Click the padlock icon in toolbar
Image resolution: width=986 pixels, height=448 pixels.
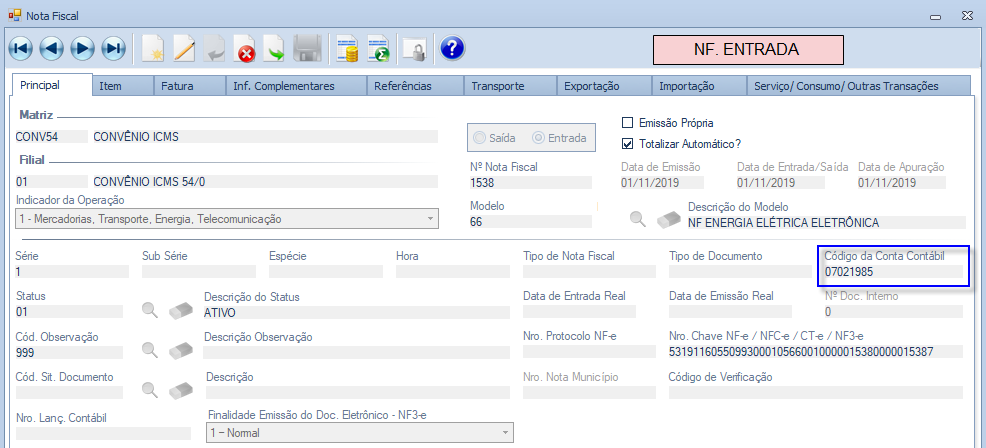[x=412, y=48]
